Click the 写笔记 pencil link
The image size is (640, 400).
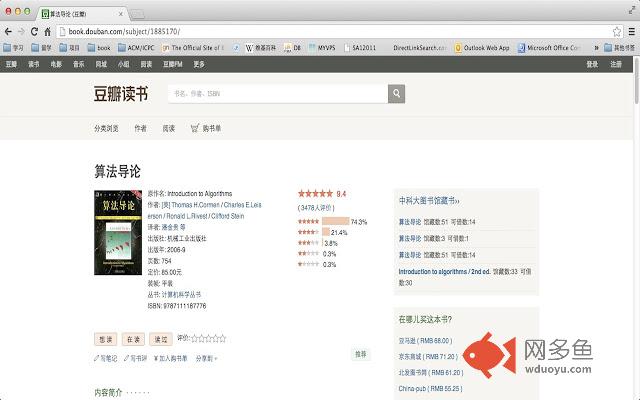(x=105, y=358)
